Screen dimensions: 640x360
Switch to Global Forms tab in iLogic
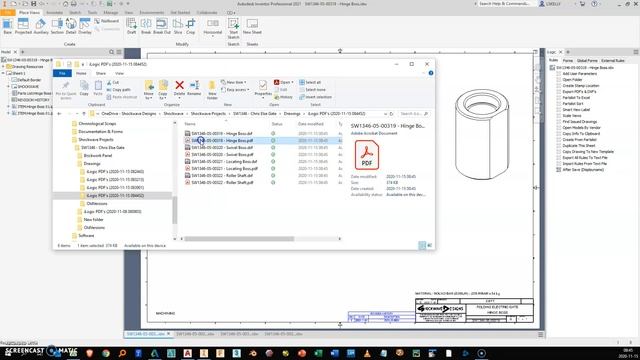tap(587, 60)
